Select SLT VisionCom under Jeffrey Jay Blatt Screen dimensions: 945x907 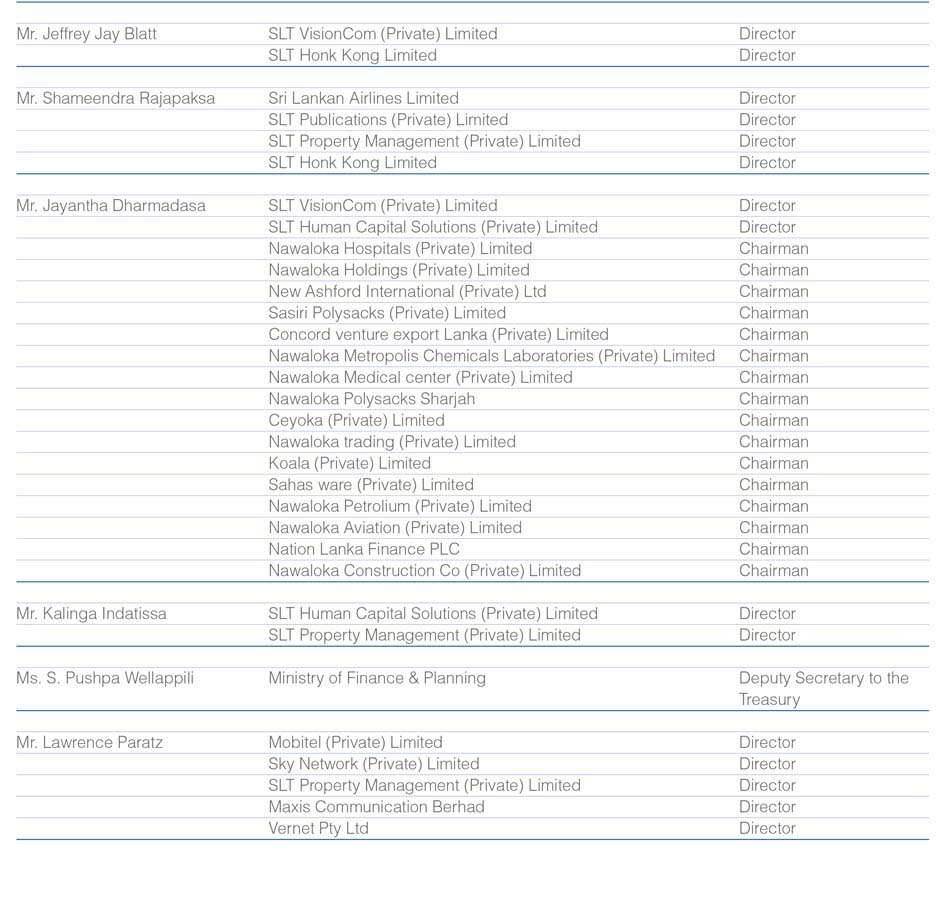[x=383, y=34]
